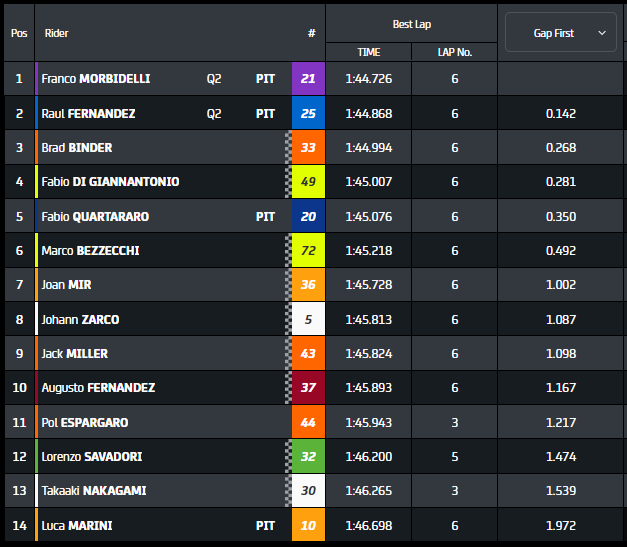The width and height of the screenshot is (627, 547).
Task: Click Brad Binder's orange number 33 badge
Action: (x=308, y=148)
